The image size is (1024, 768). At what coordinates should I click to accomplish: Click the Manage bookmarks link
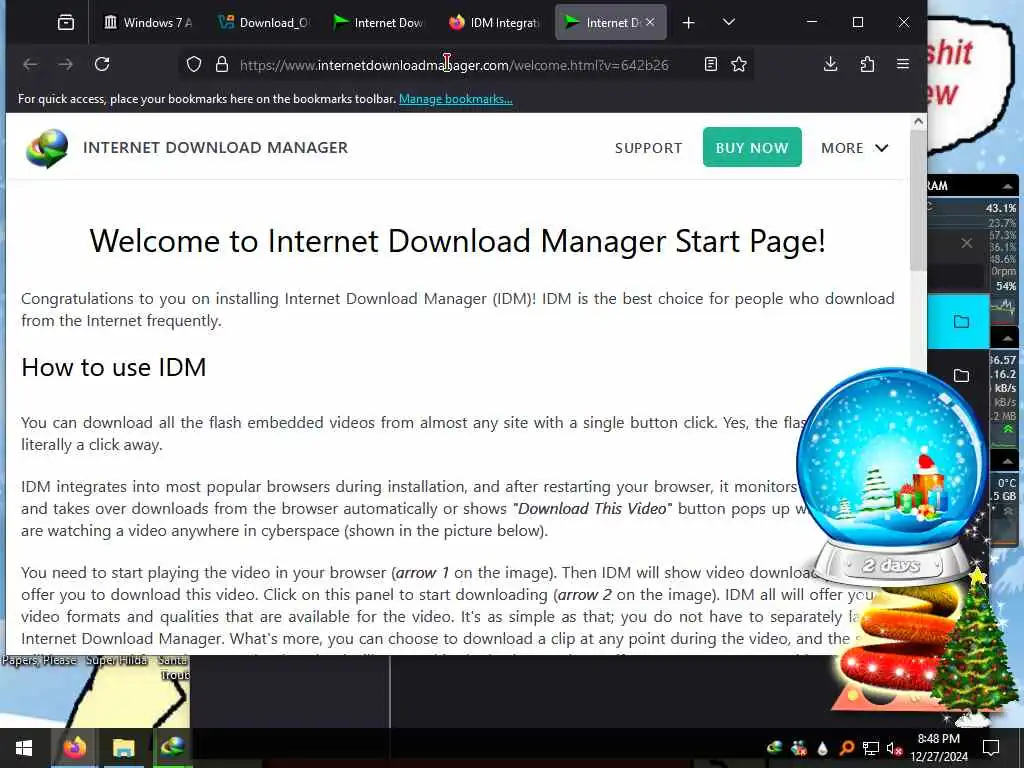(x=456, y=99)
